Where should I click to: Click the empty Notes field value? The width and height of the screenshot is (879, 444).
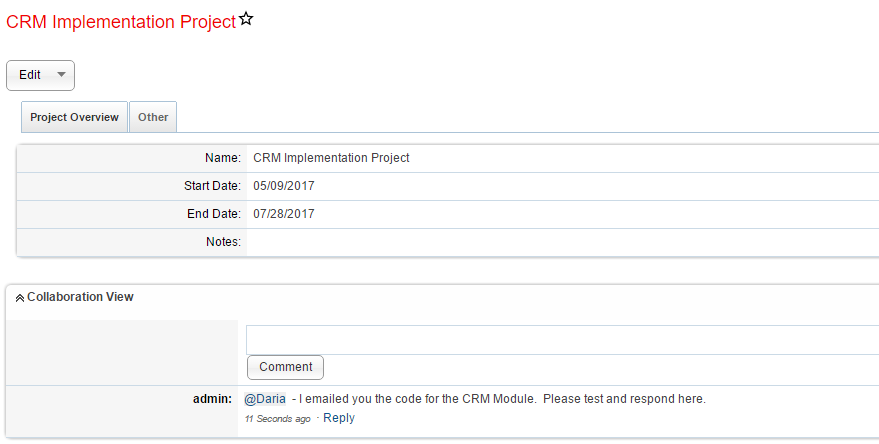coord(563,242)
